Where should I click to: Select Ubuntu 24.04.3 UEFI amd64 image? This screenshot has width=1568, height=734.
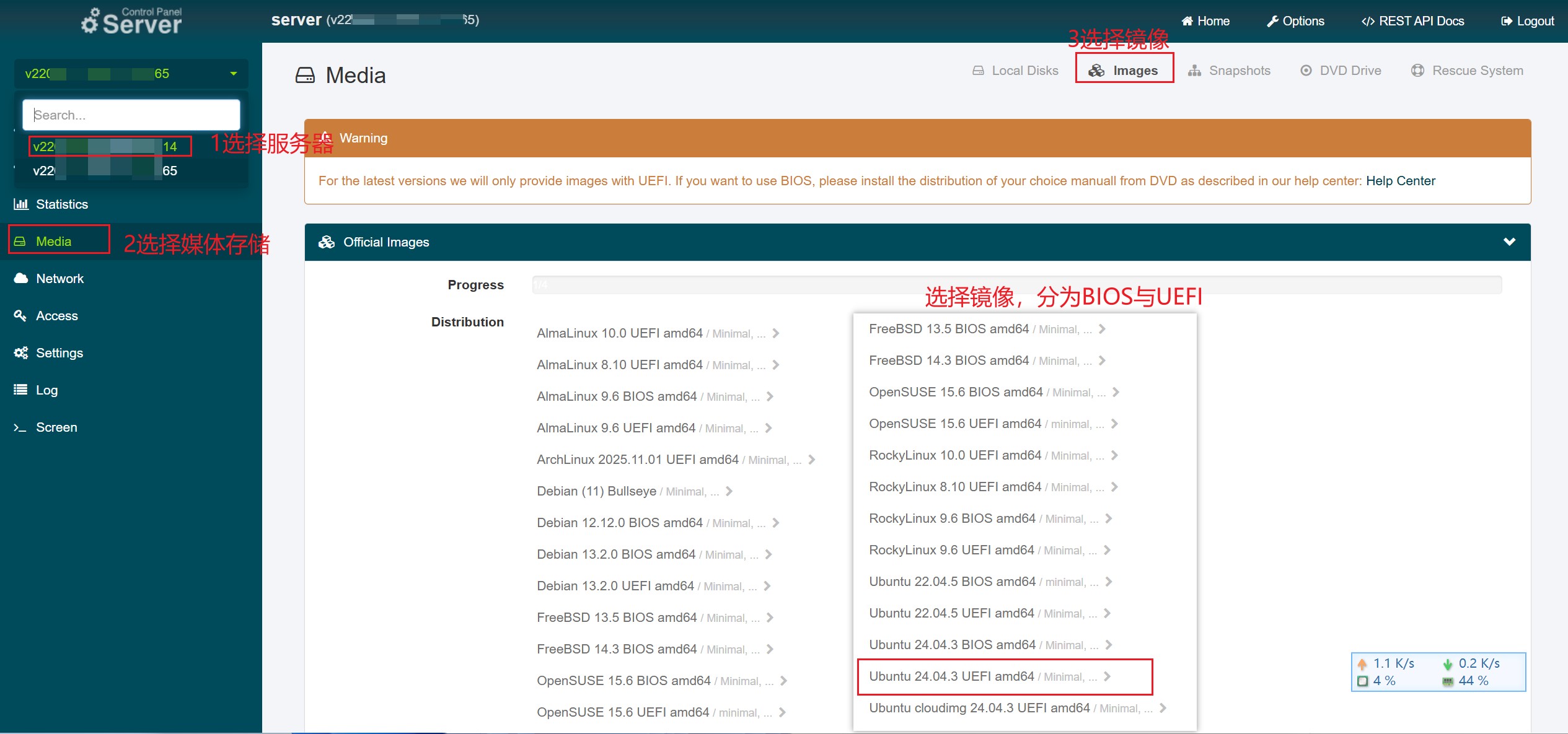tap(951, 676)
